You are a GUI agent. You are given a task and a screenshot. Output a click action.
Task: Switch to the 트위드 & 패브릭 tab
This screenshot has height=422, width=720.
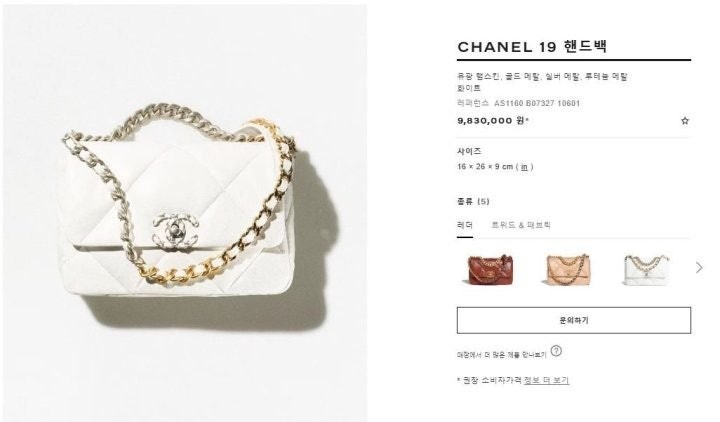[x=521, y=225]
